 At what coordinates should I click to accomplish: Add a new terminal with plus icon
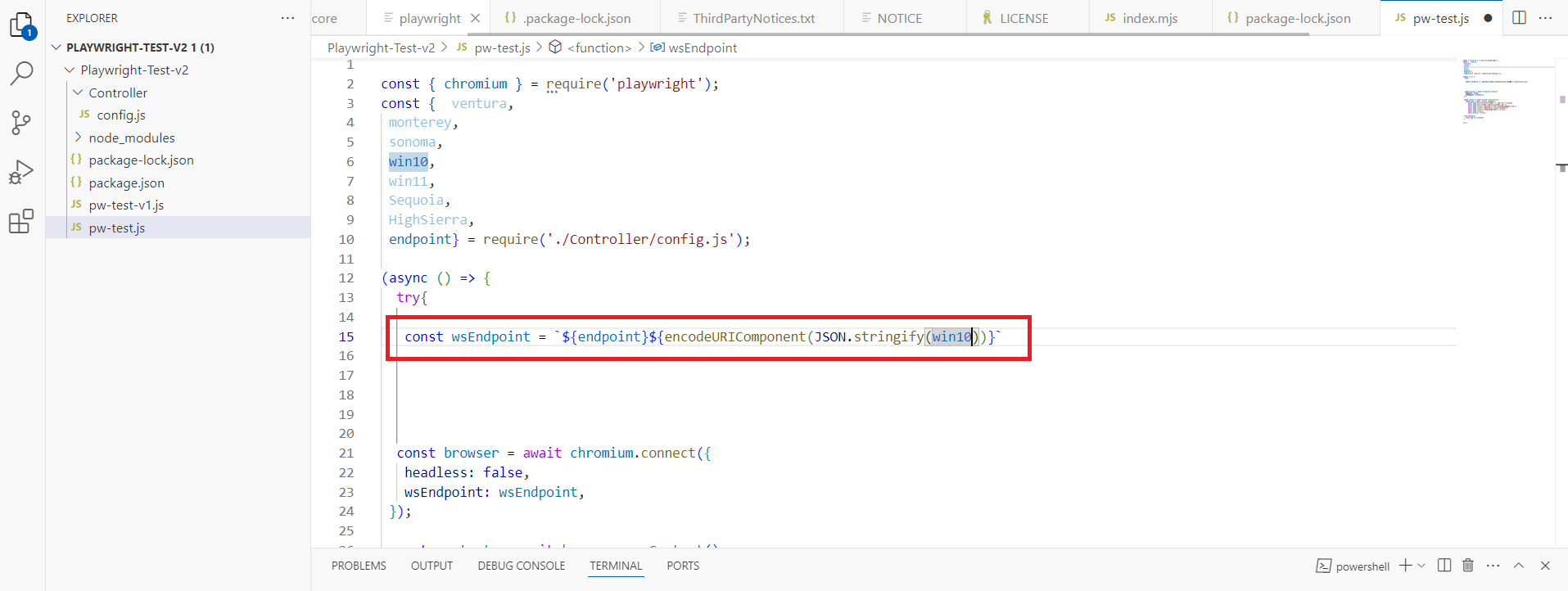[x=1405, y=566]
